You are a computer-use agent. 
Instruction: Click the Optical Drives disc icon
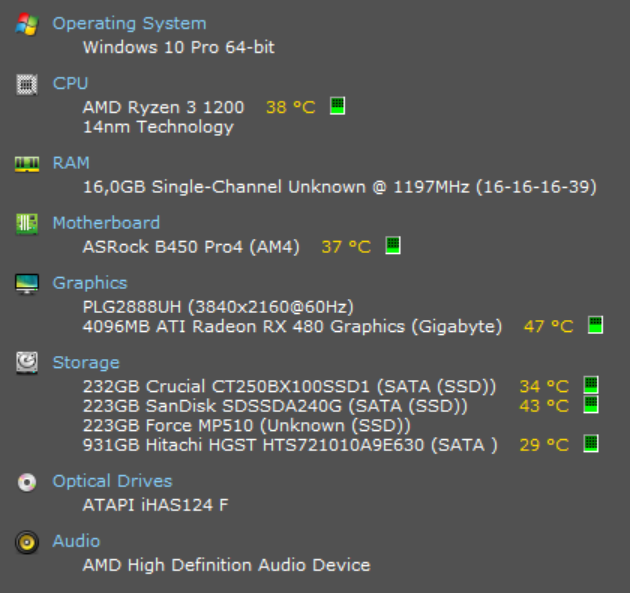click(x=27, y=482)
